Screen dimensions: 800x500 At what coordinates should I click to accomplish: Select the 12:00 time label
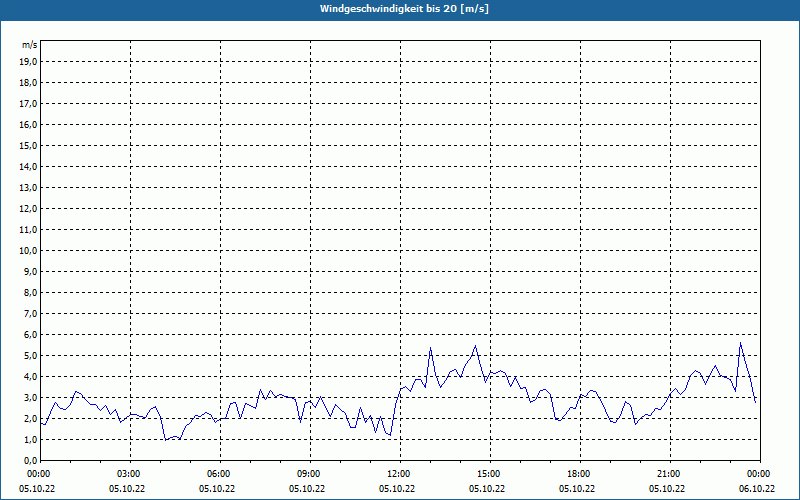[399, 474]
